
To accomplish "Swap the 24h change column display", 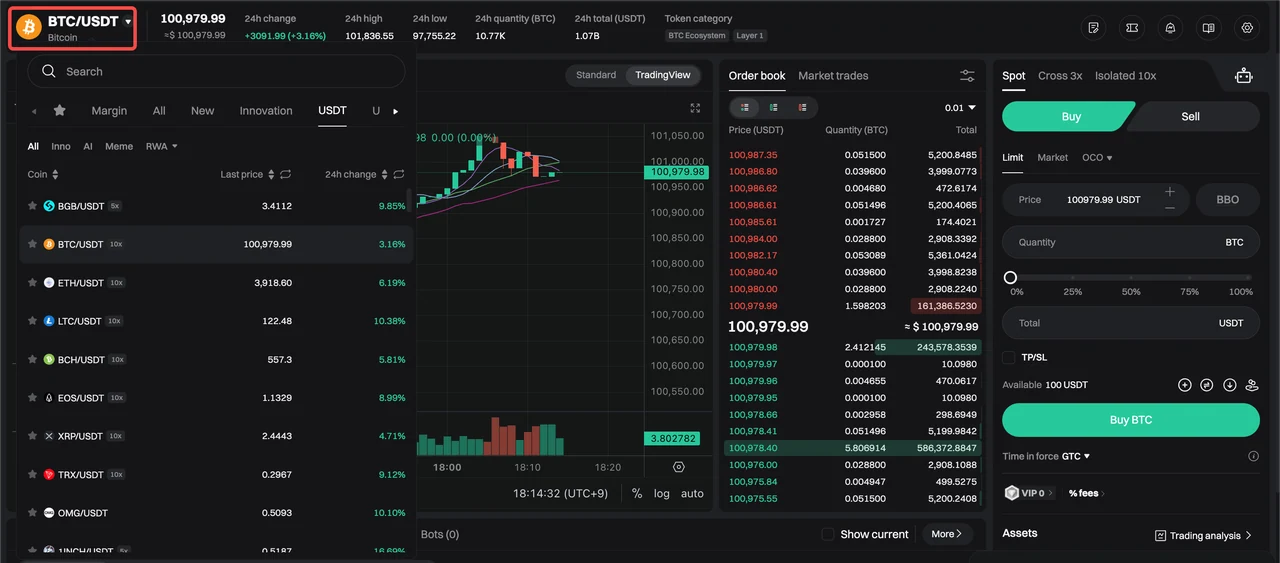I will point(399,174).
